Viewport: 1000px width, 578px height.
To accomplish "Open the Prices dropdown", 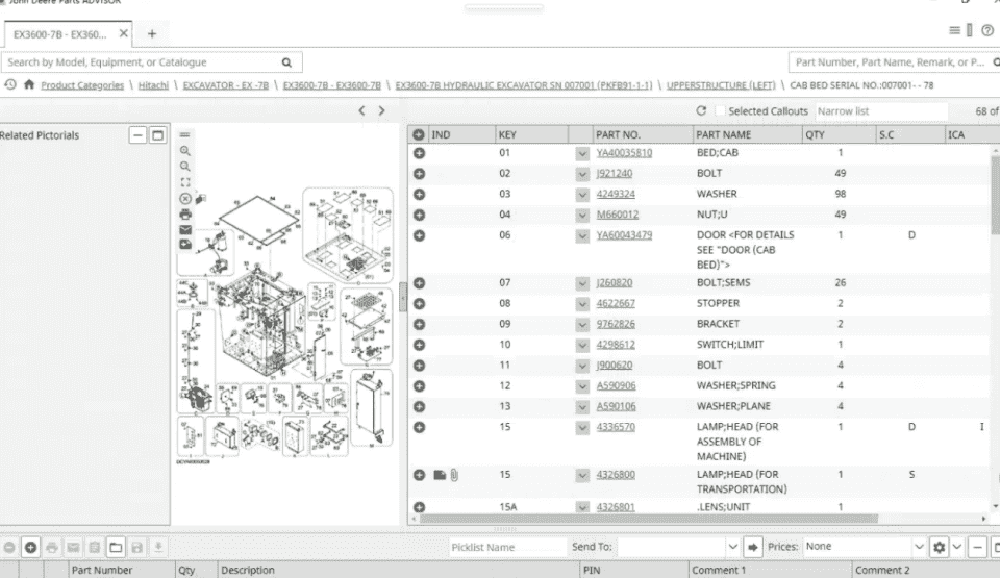I will [919, 547].
